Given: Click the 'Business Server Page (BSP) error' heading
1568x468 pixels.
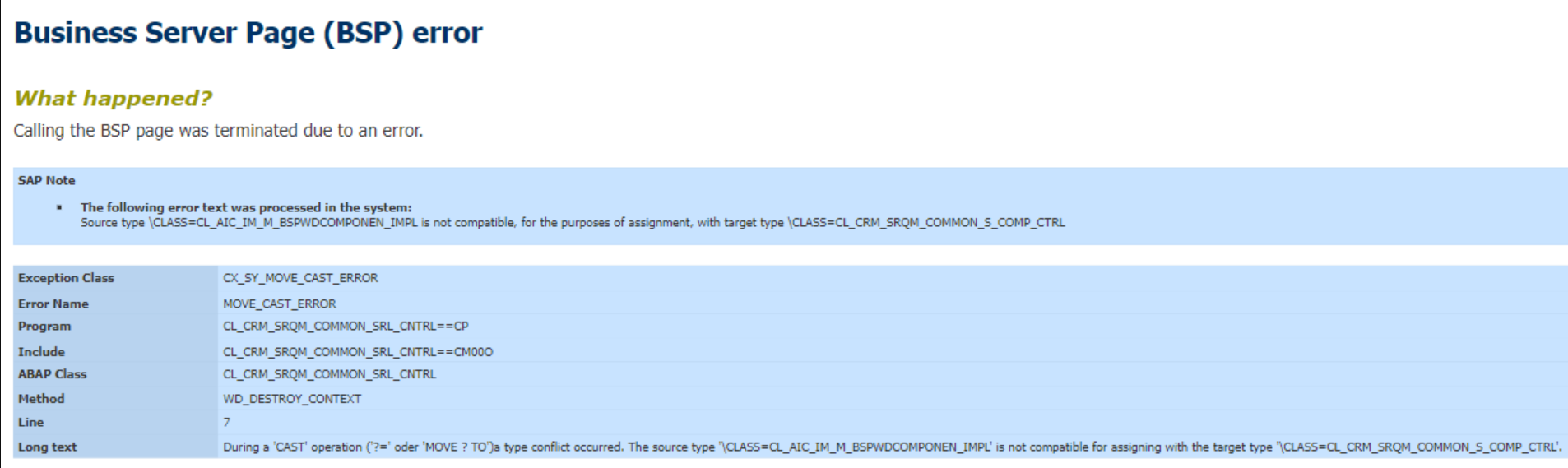Looking at the screenshot, I should pyautogui.click(x=248, y=34).
